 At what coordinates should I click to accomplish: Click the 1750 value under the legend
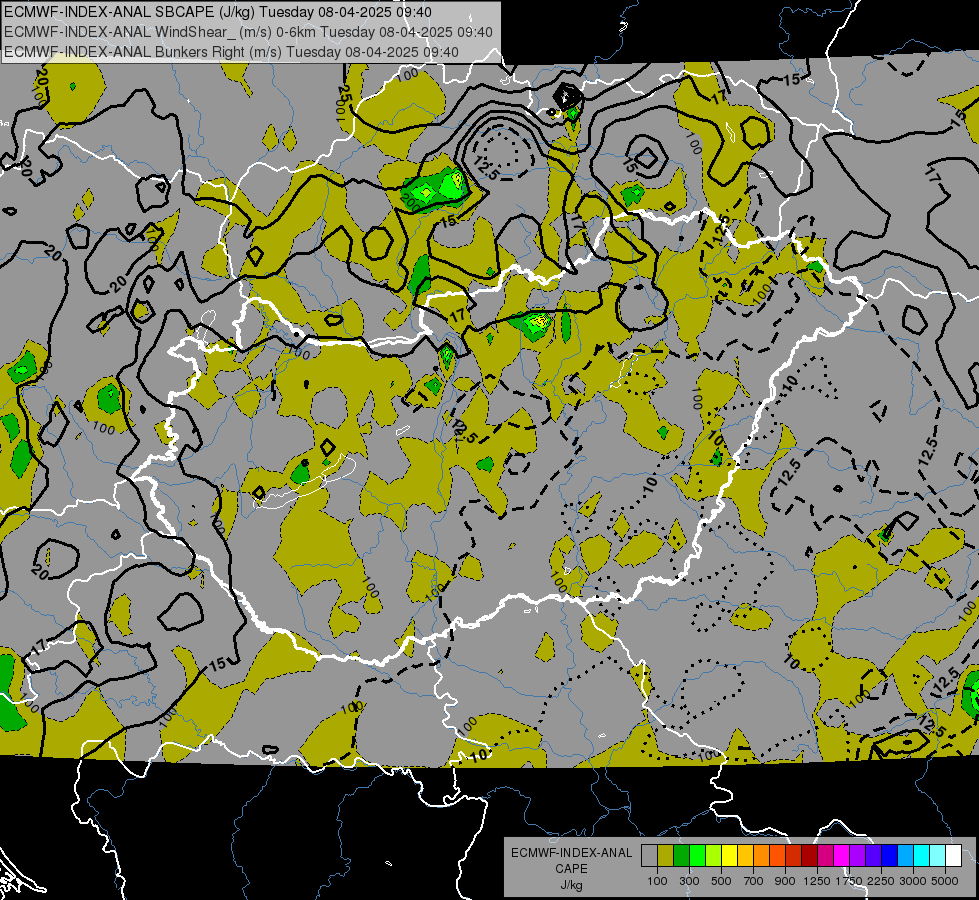coord(849,881)
